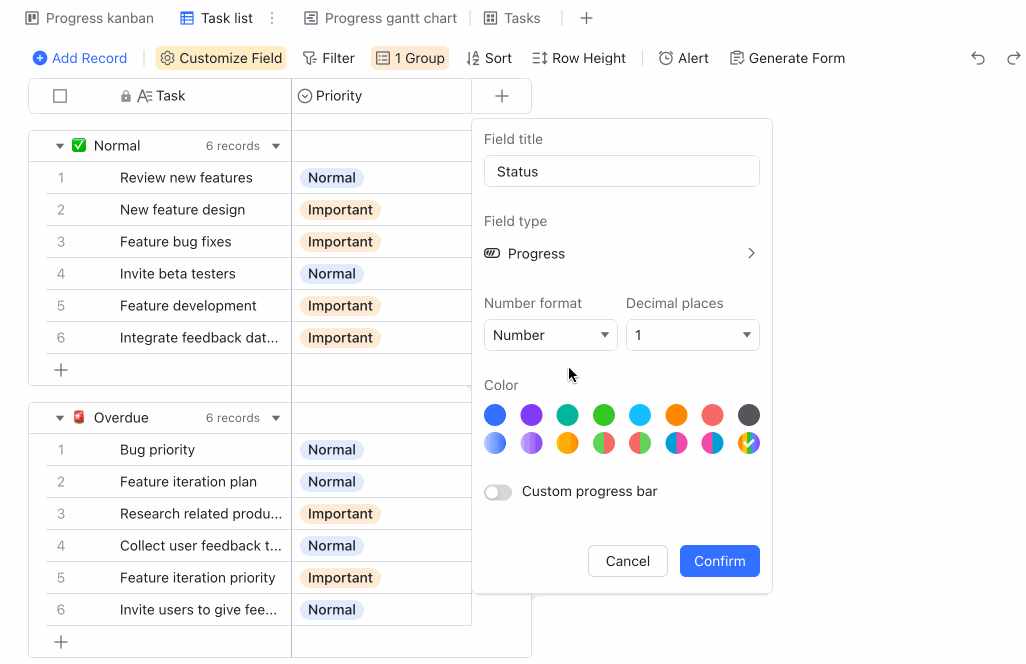Open the Alert settings
1026x664 pixels.
click(x=683, y=58)
